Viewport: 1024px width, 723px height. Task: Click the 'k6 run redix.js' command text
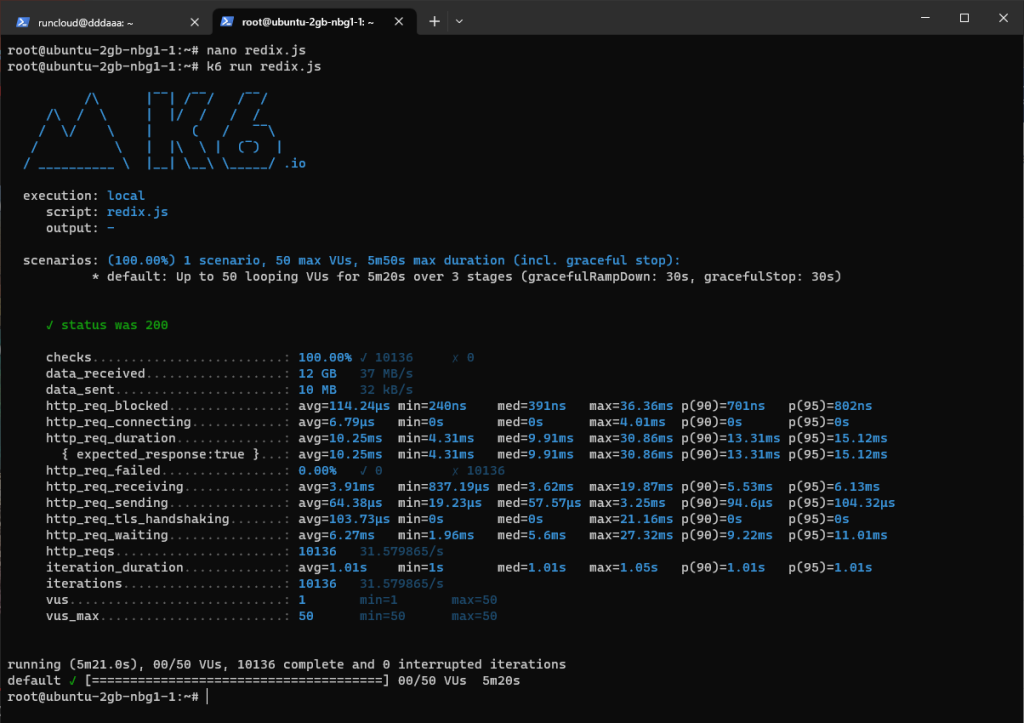pyautogui.click(x=264, y=67)
